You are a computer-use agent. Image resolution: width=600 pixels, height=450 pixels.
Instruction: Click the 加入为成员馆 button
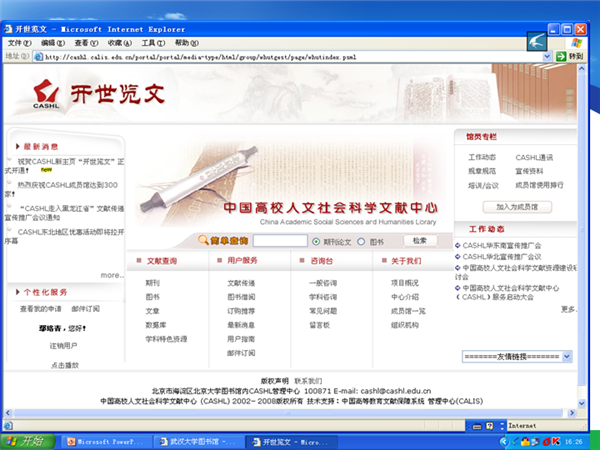[517, 207]
